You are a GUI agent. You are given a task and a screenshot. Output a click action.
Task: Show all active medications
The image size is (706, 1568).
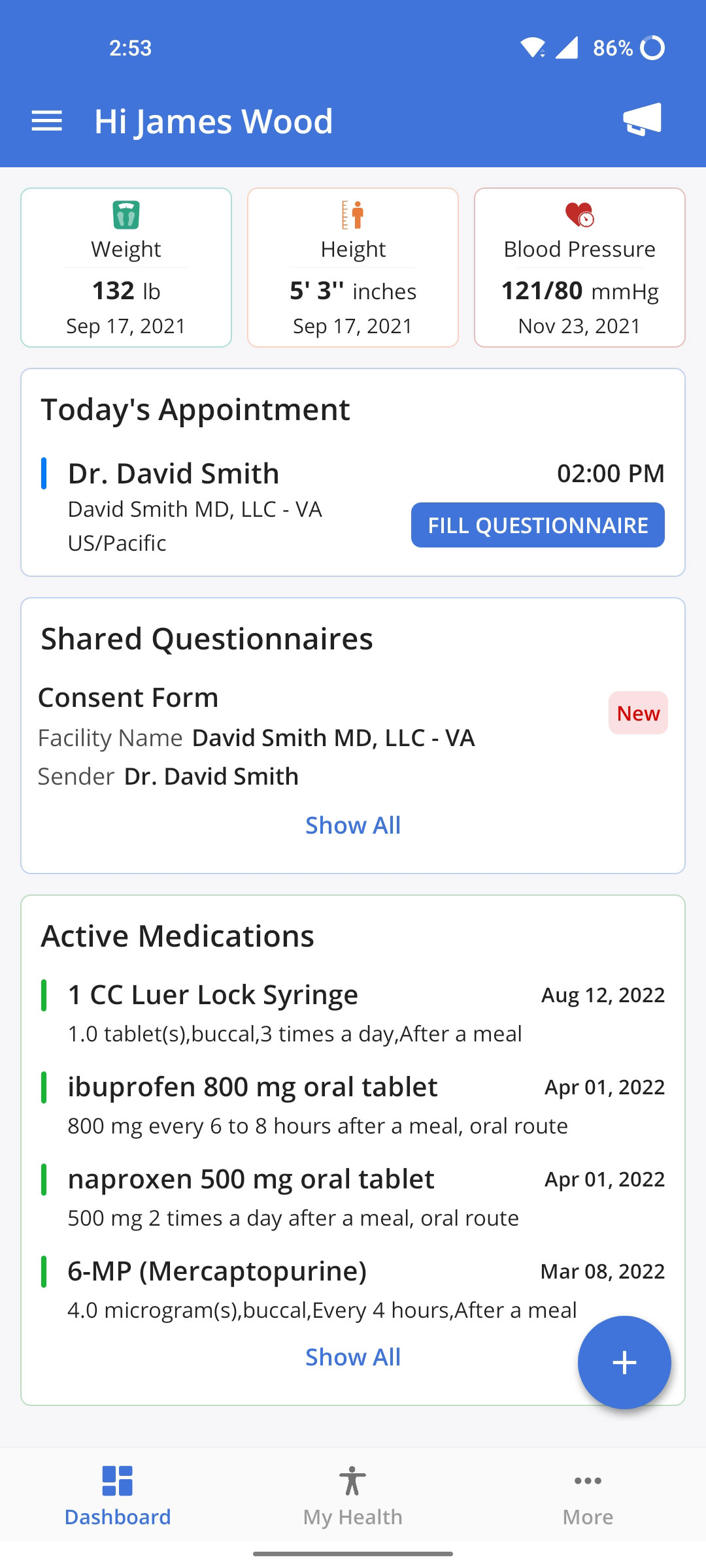point(353,1357)
